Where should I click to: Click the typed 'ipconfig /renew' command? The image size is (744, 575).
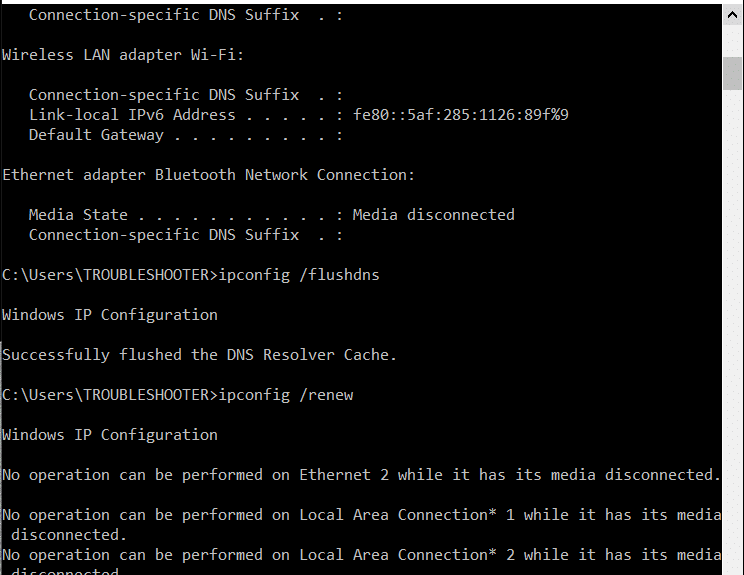point(285,394)
